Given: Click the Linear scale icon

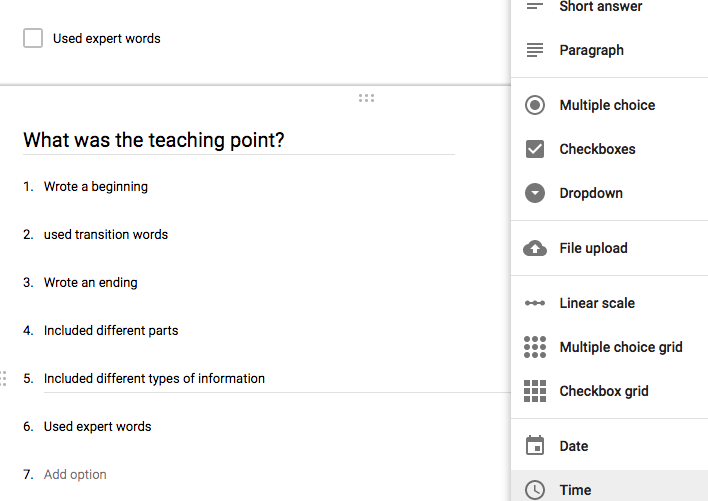Looking at the screenshot, I should click(535, 303).
